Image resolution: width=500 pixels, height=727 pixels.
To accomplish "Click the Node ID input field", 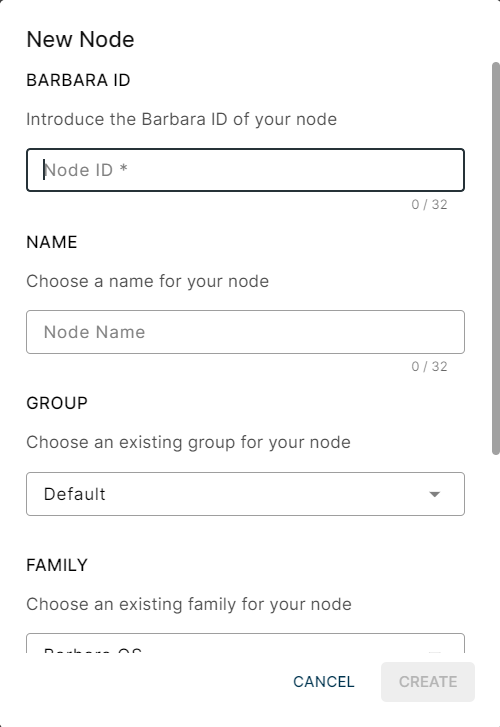I will click(245, 170).
